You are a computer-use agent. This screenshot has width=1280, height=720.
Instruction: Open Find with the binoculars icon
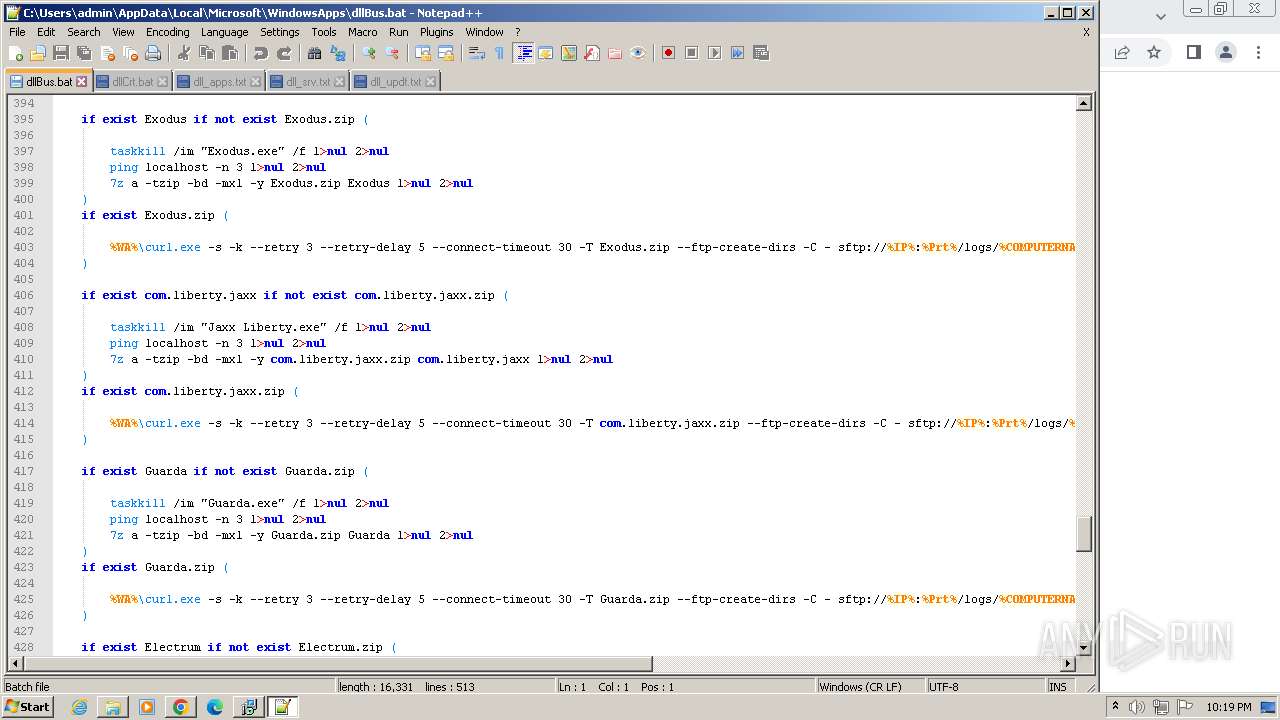tap(314, 53)
